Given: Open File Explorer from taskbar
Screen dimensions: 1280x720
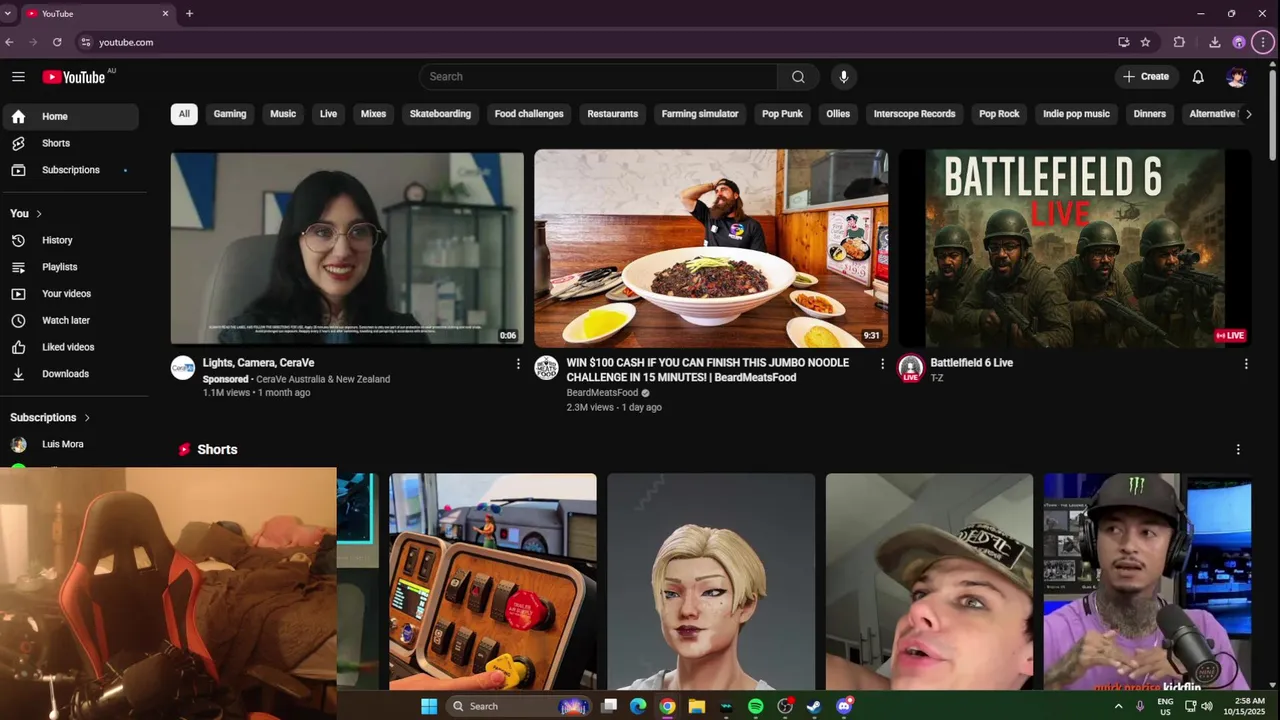Looking at the screenshot, I should tap(697, 706).
